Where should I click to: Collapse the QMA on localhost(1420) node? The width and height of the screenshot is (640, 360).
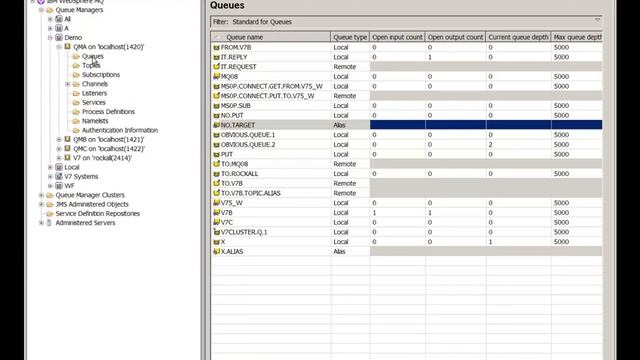(x=59, y=47)
